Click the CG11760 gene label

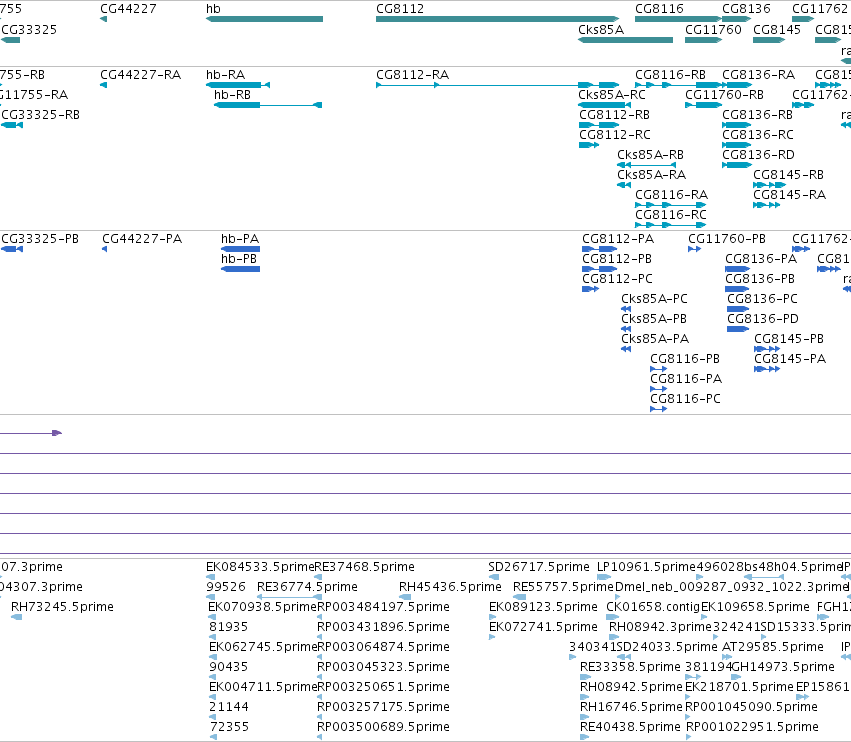(713, 29)
